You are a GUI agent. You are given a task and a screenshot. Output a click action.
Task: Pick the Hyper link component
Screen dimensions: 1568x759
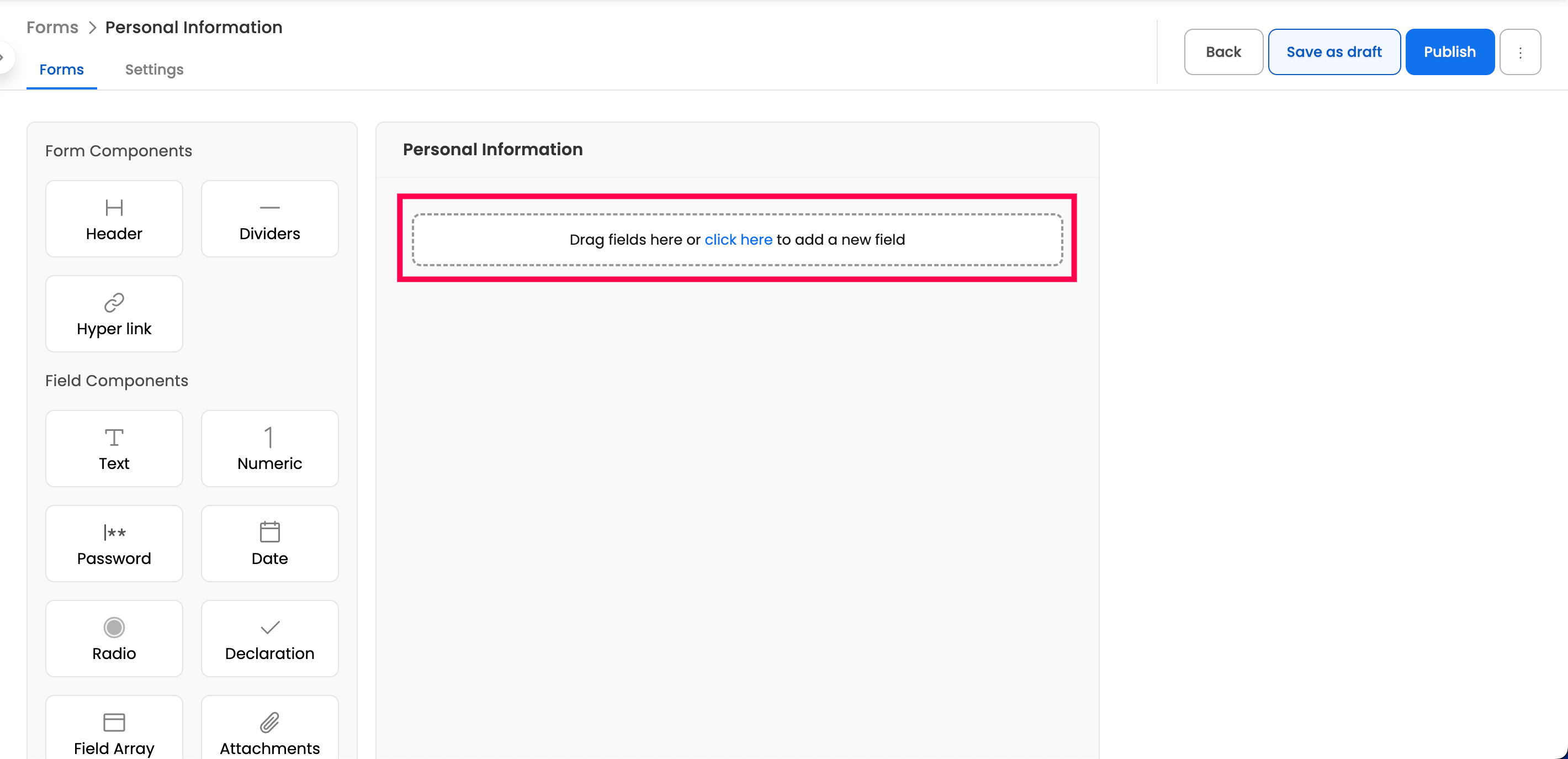coord(114,314)
